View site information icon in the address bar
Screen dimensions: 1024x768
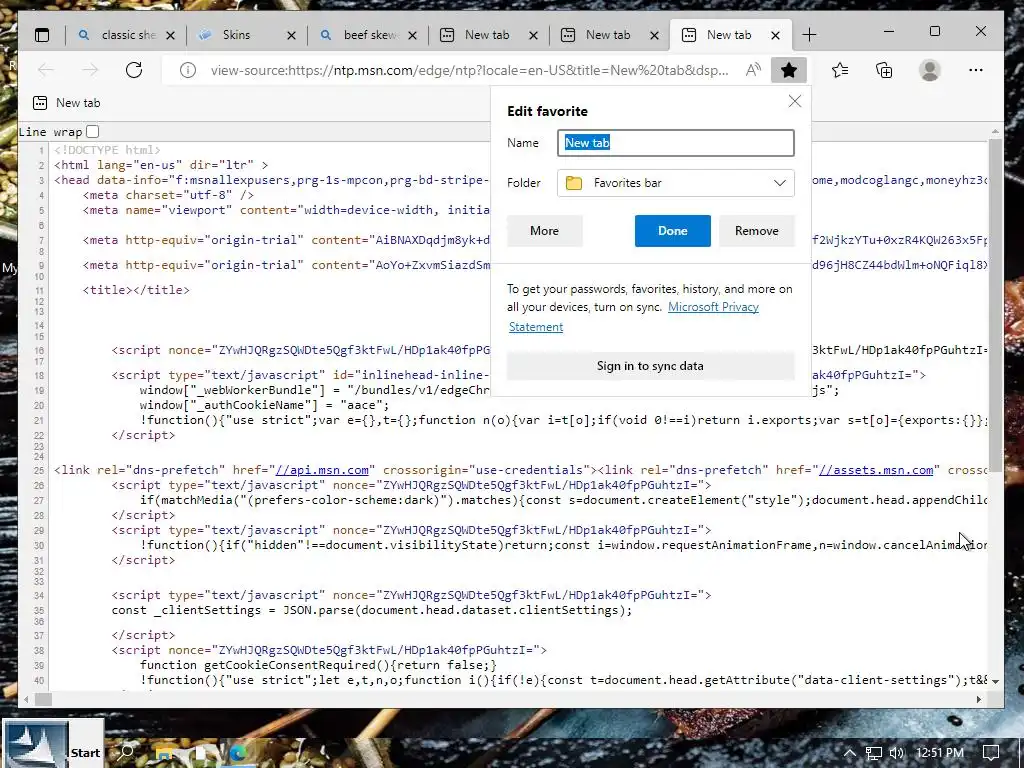point(187,70)
